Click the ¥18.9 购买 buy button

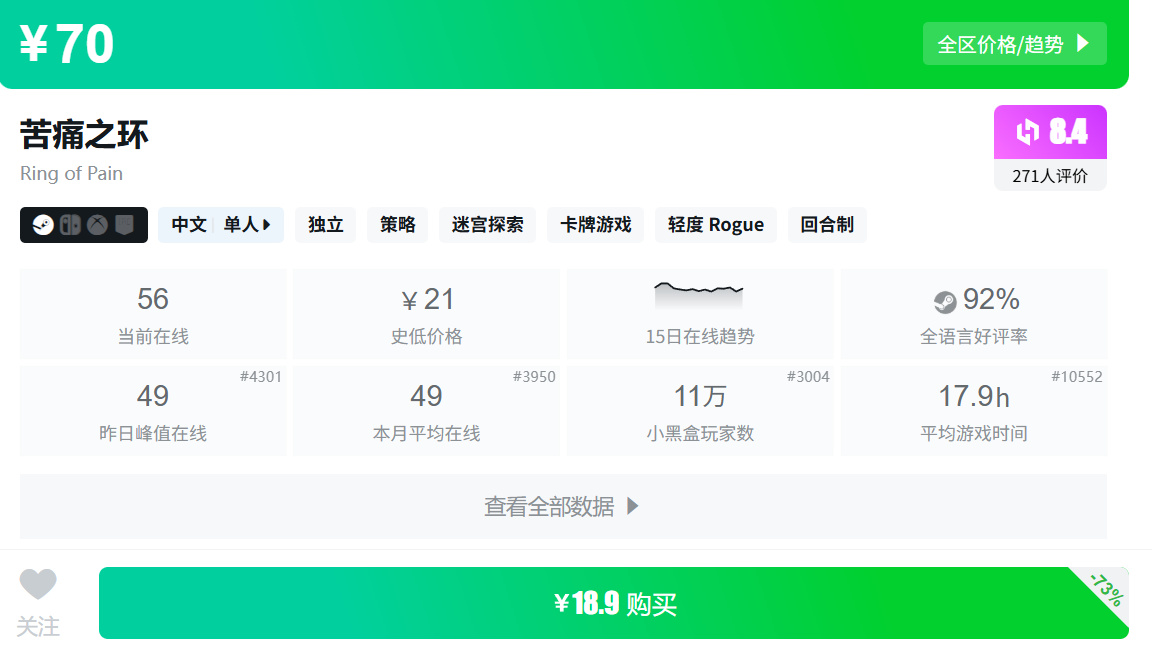click(x=613, y=603)
